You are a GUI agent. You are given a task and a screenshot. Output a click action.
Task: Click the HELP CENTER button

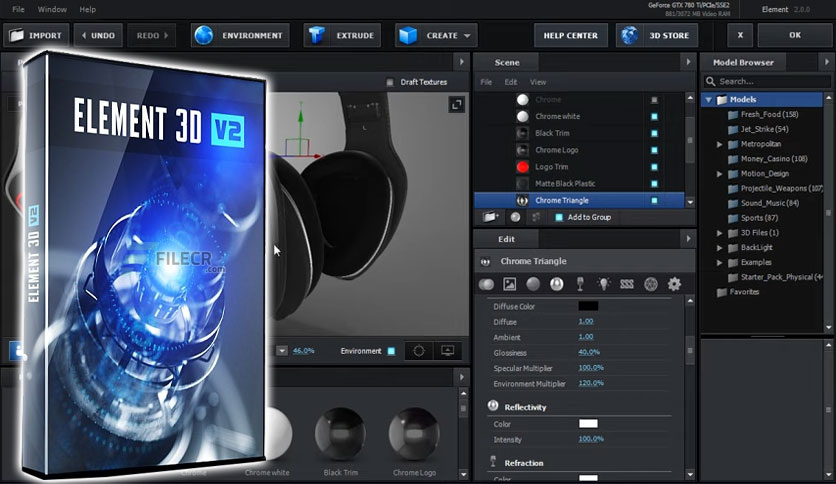click(570, 35)
